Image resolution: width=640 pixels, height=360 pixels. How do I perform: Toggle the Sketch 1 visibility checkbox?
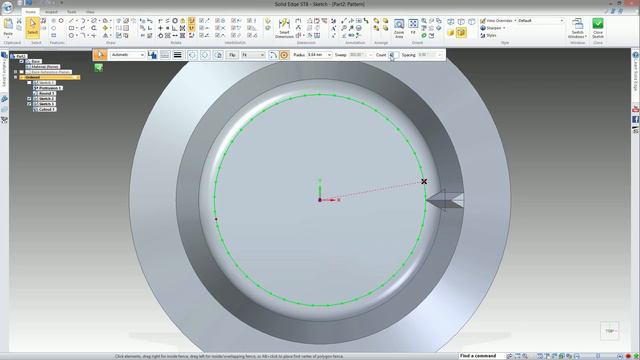click(x=29, y=82)
